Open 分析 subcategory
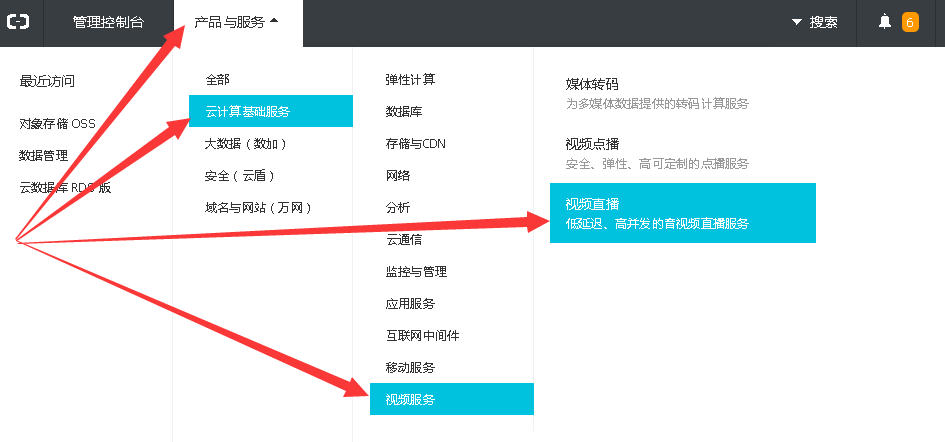 point(398,207)
